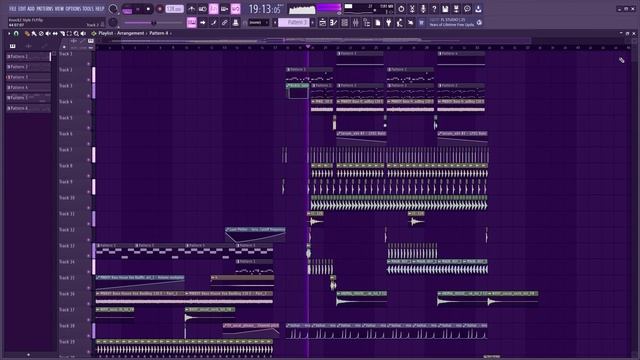Toggle blend recording overdub icon

(x=224, y=9)
